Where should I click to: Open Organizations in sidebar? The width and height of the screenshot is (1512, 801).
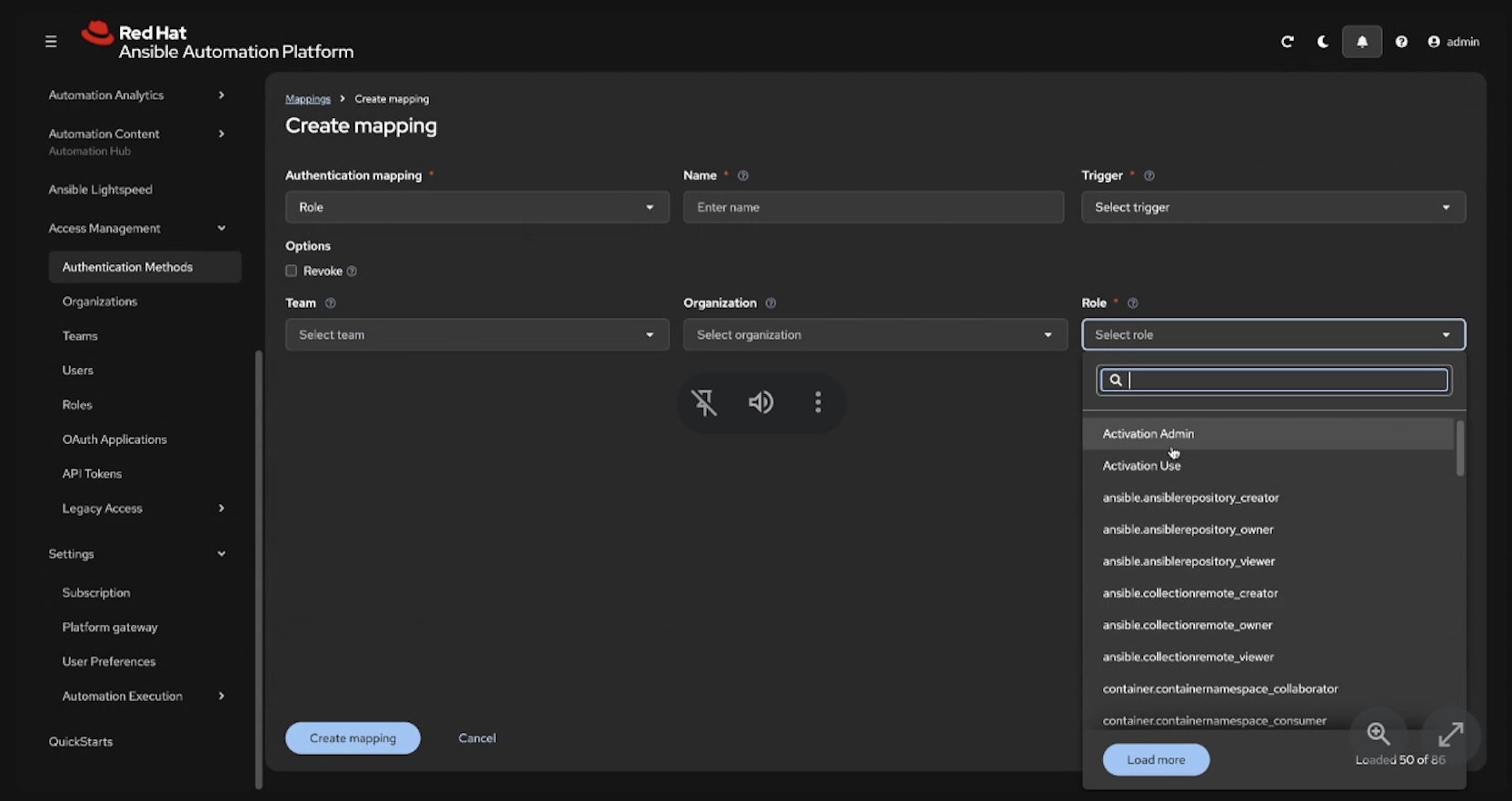(x=100, y=302)
